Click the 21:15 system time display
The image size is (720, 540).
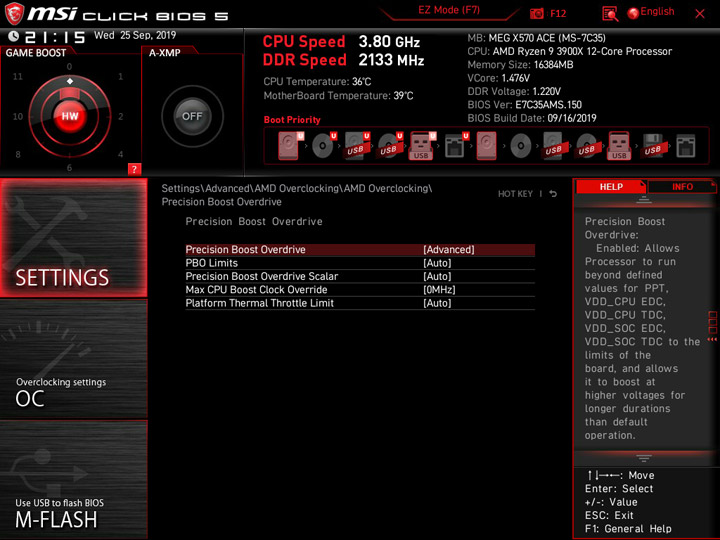click(x=55, y=37)
